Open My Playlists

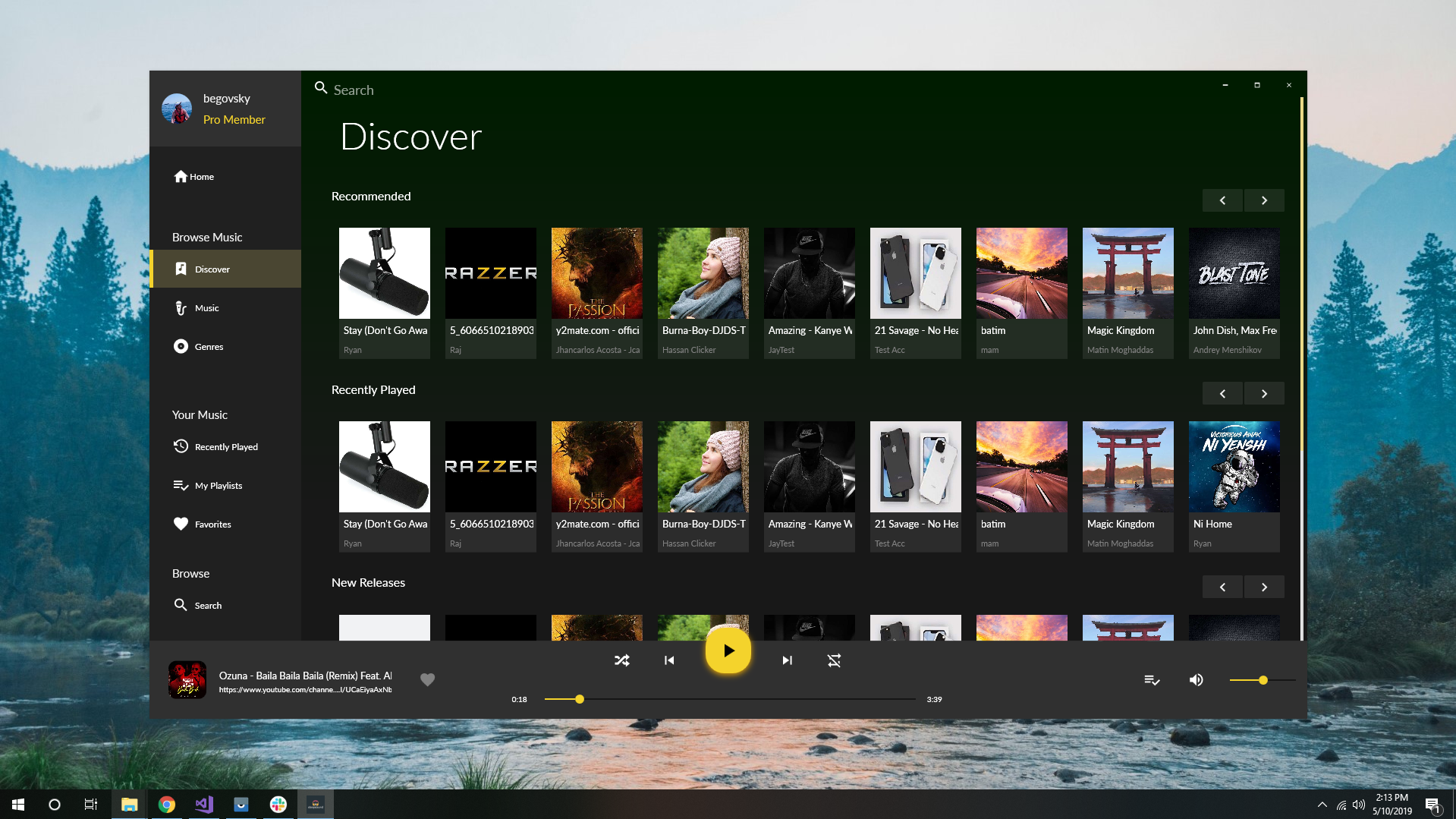pyautogui.click(x=219, y=485)
